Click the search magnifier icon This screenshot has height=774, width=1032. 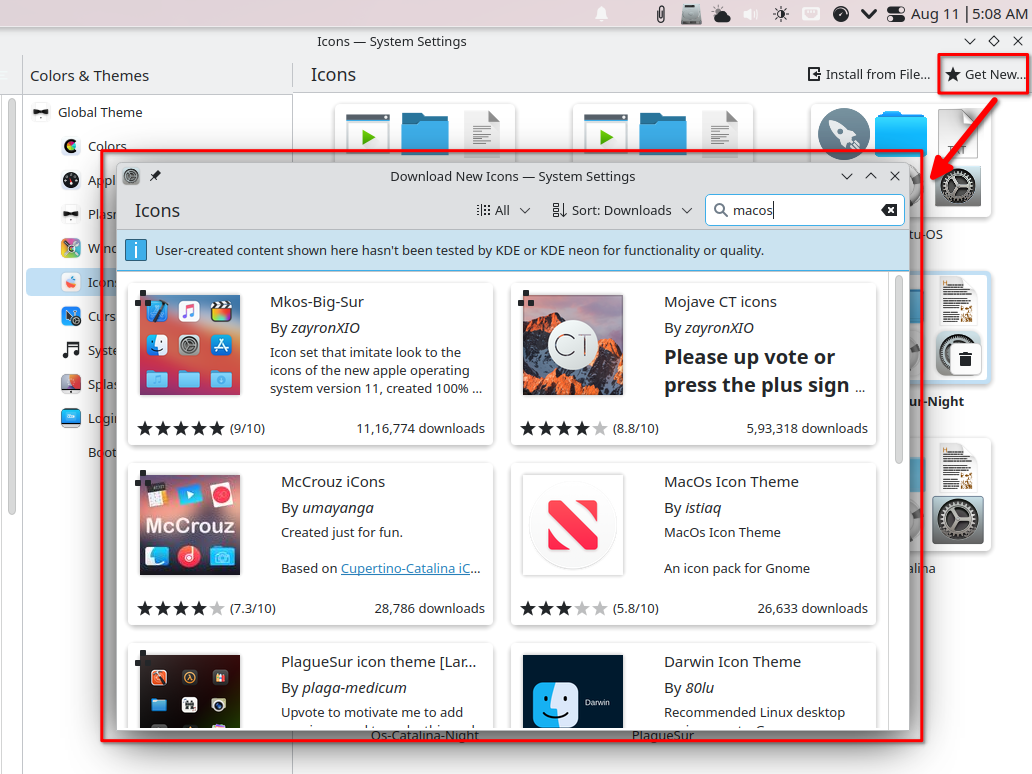pos(721,210)
